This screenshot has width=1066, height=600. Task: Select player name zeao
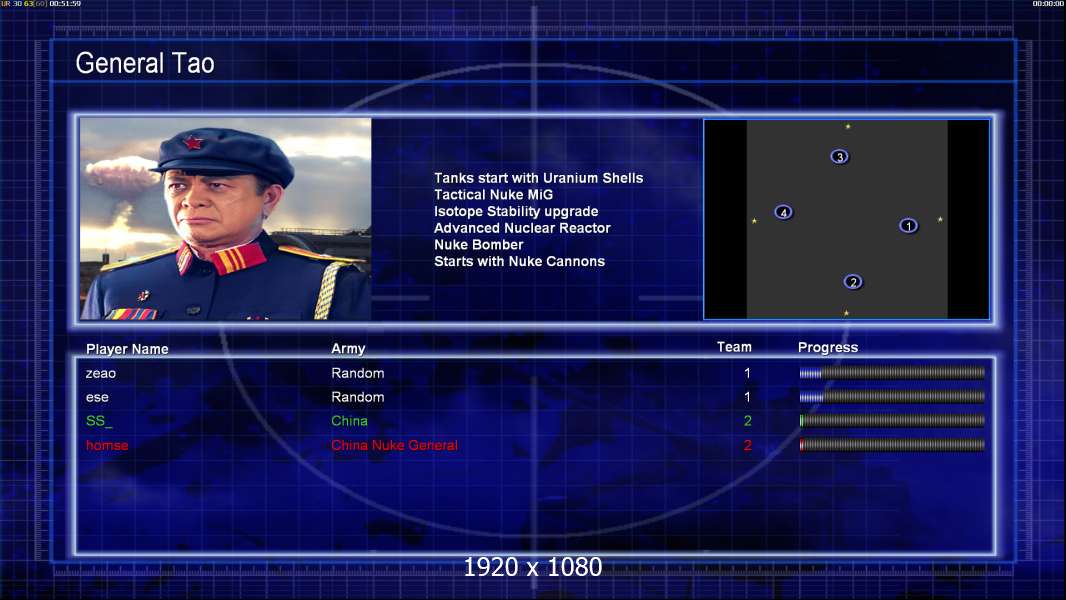click(x=101, y=373)
